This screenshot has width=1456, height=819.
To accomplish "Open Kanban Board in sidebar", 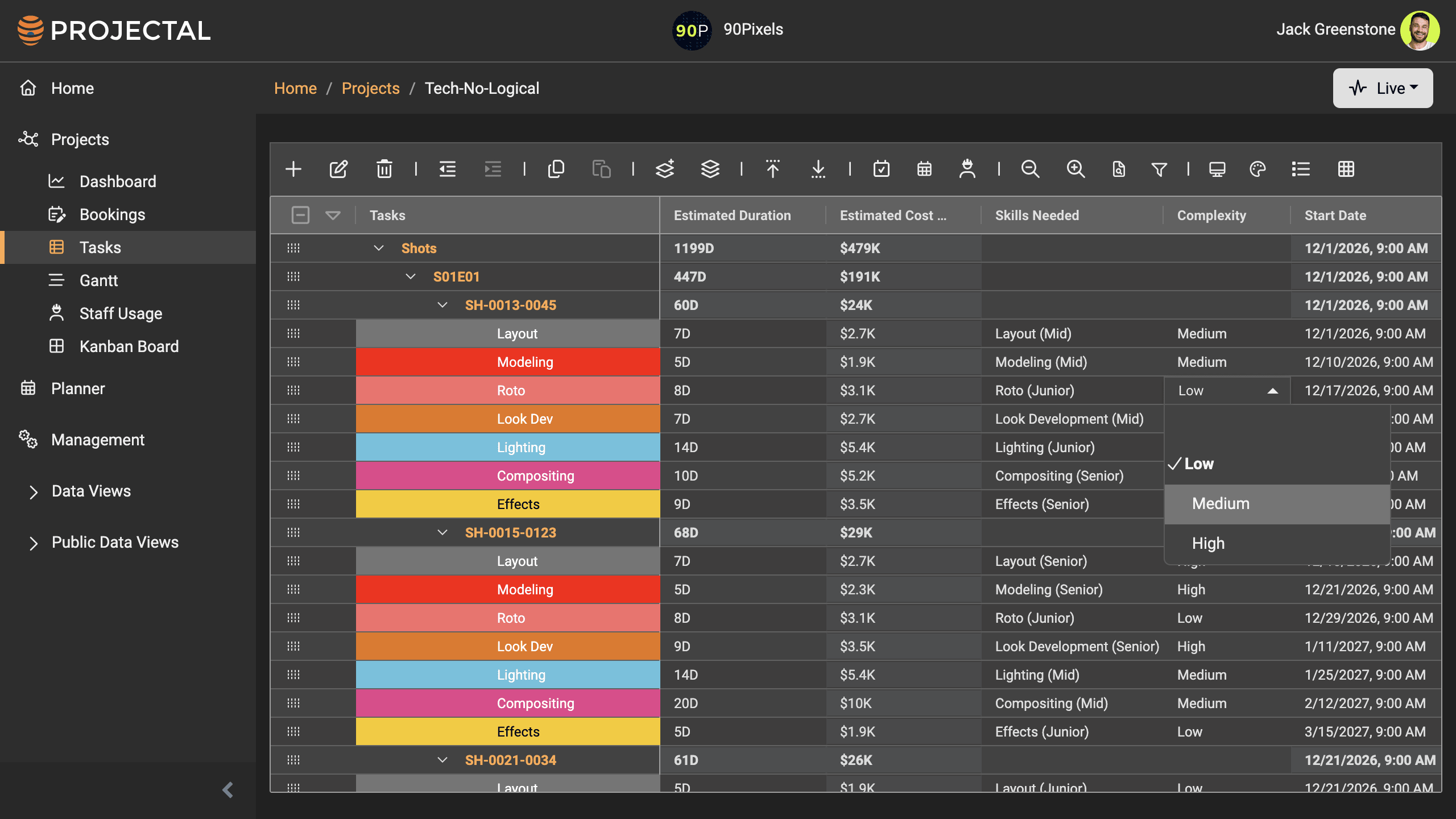I will click(129, 346).
